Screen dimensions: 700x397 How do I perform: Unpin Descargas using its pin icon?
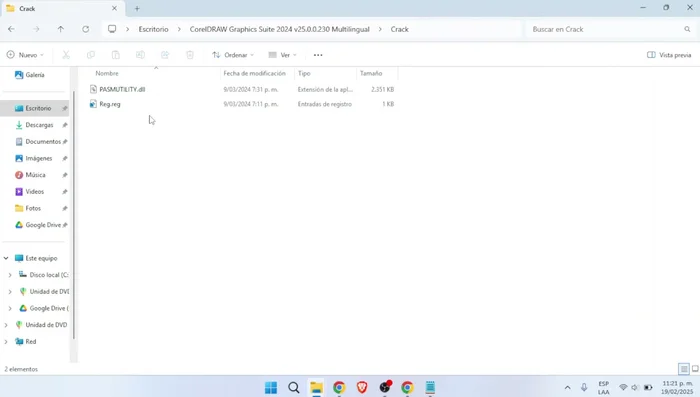click(x=65, y=125)
